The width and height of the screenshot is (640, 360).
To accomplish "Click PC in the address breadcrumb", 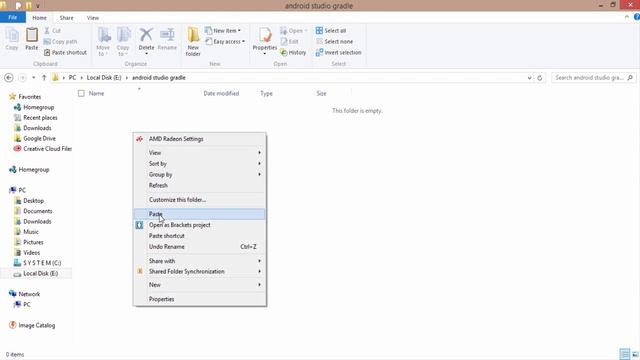I will (72, 78).
